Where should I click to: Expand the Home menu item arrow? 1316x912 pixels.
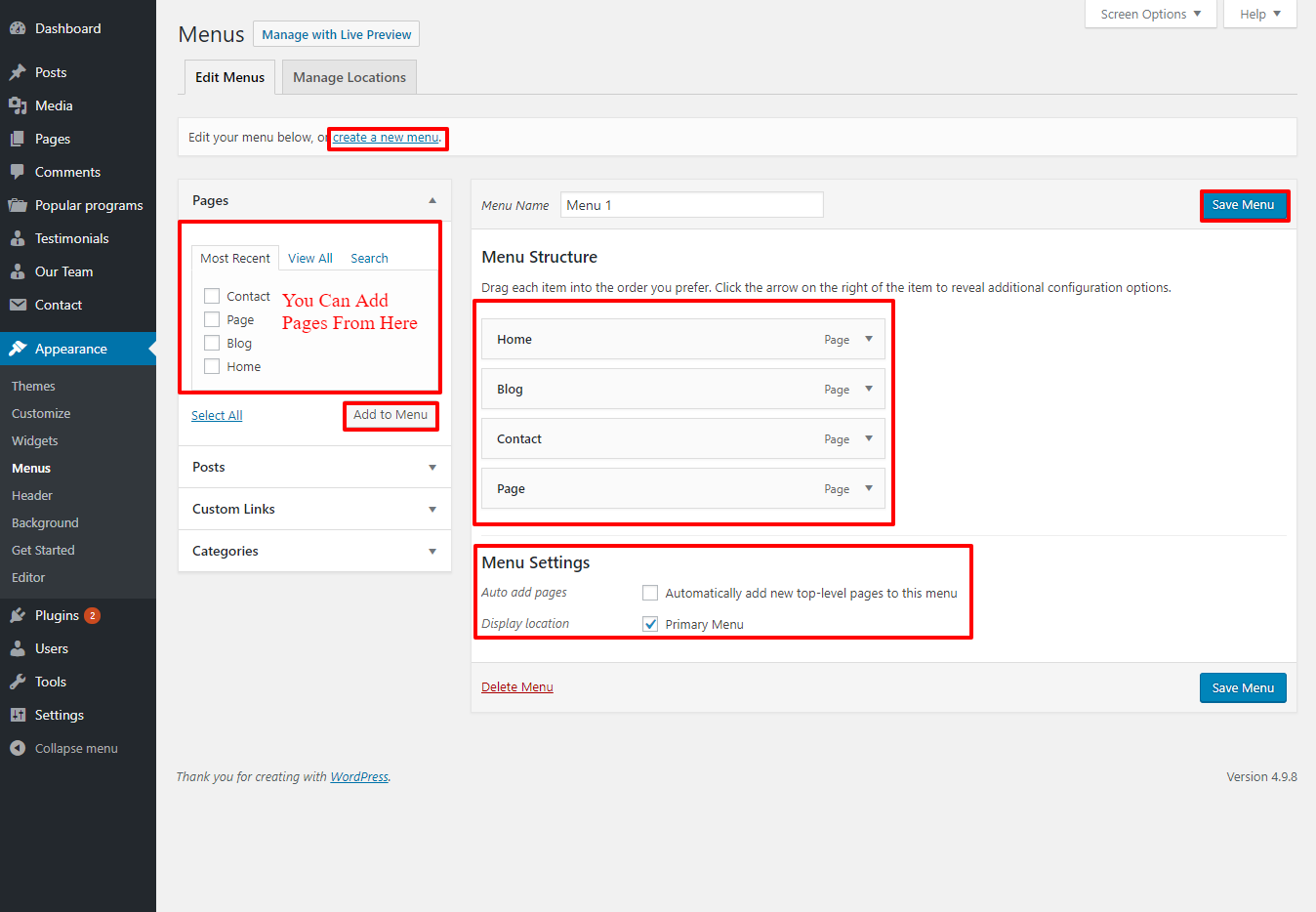pyautogui.click(x=869, y=339)
